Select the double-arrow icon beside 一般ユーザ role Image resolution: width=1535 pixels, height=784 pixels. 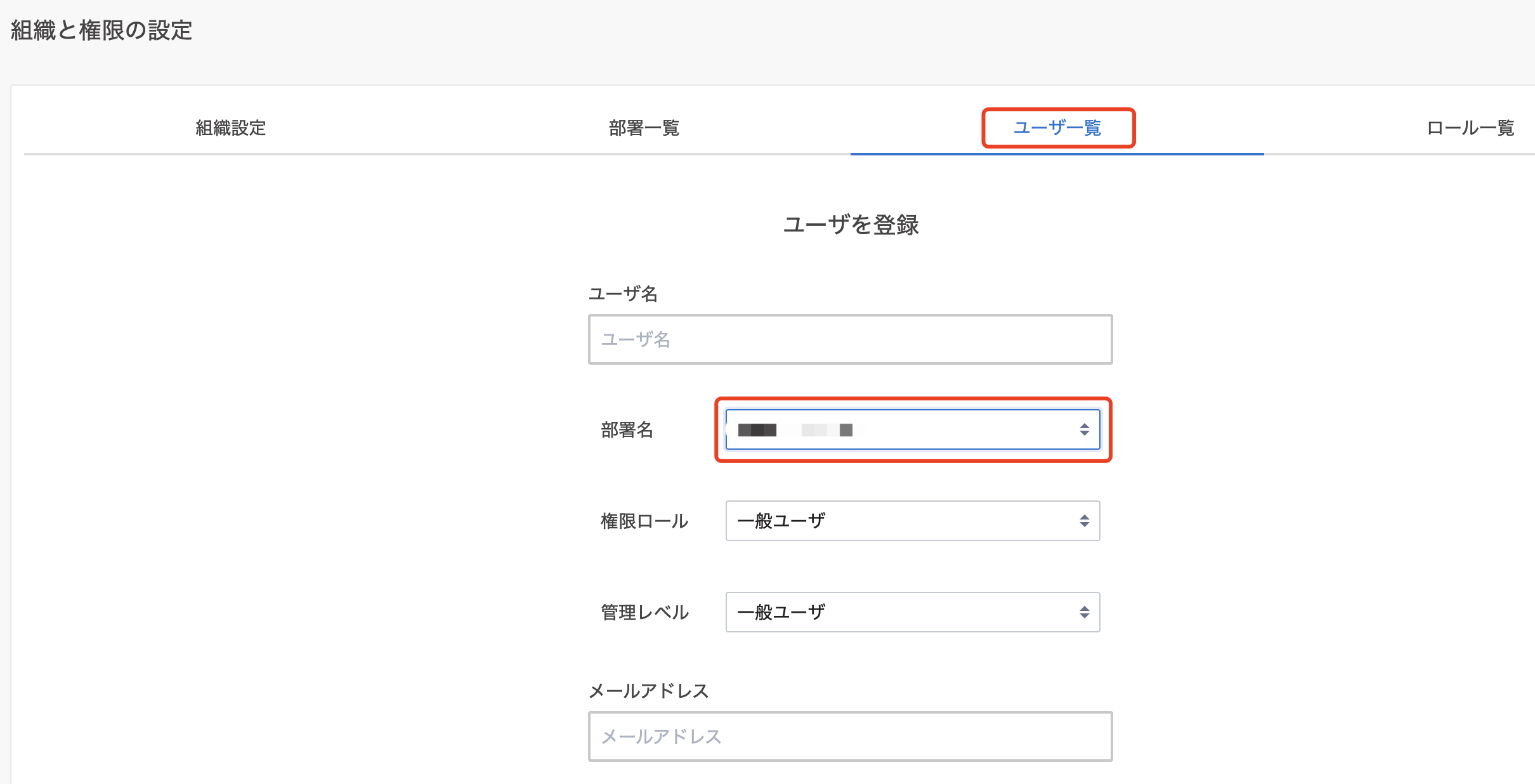[1085, 521]
